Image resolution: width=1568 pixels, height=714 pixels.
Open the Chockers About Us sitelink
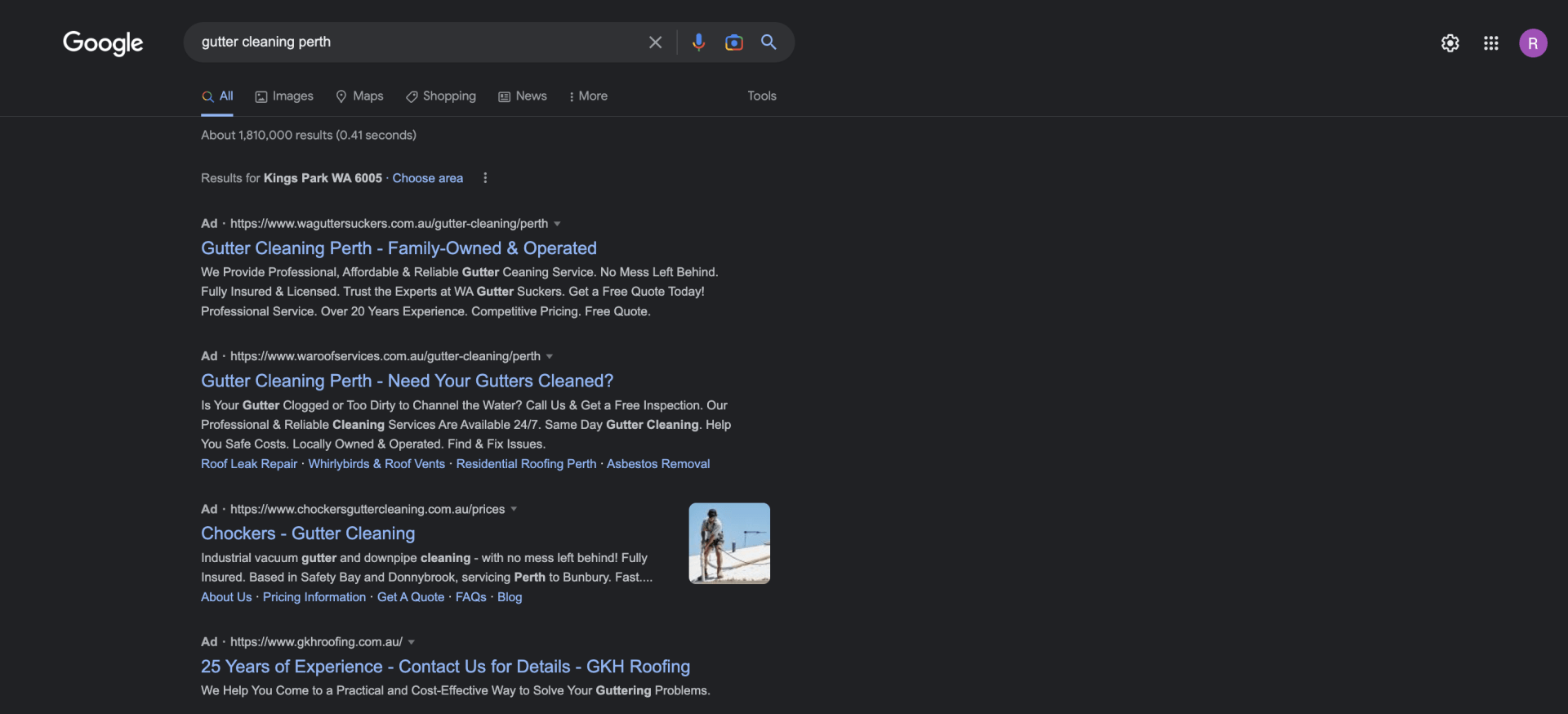226,597
